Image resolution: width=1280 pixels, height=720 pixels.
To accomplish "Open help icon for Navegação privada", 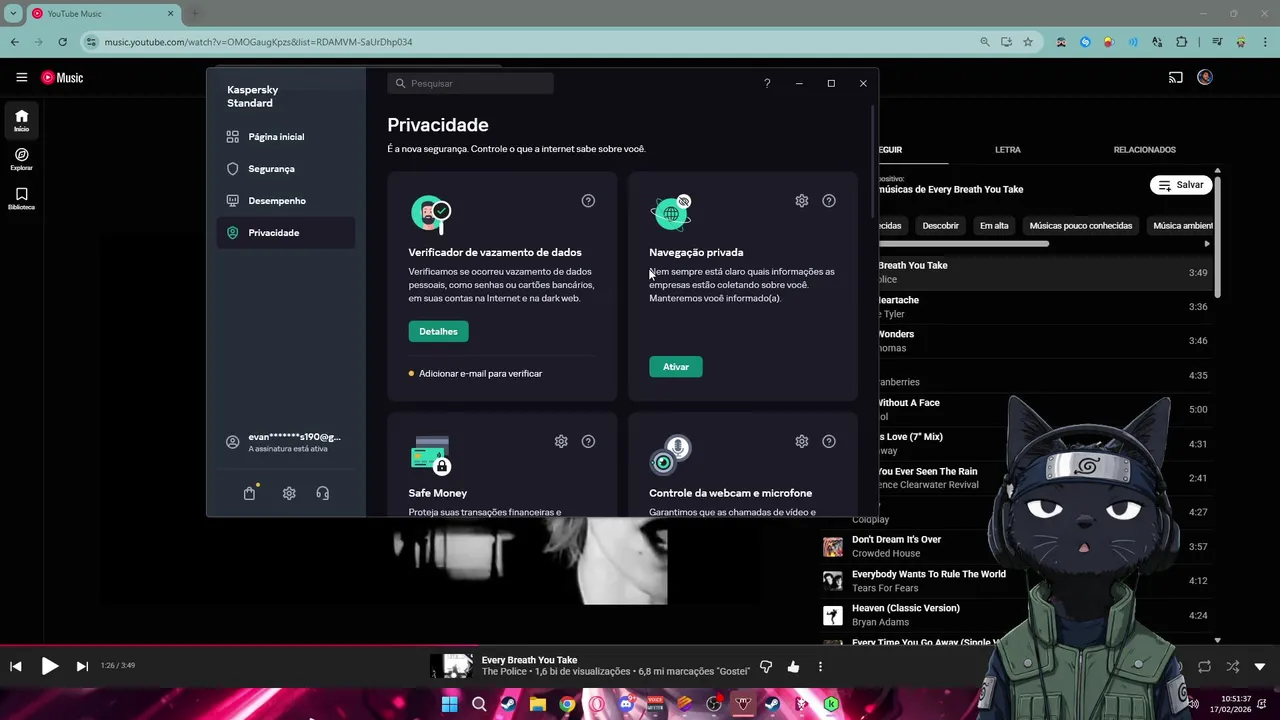I will point(829,201).
